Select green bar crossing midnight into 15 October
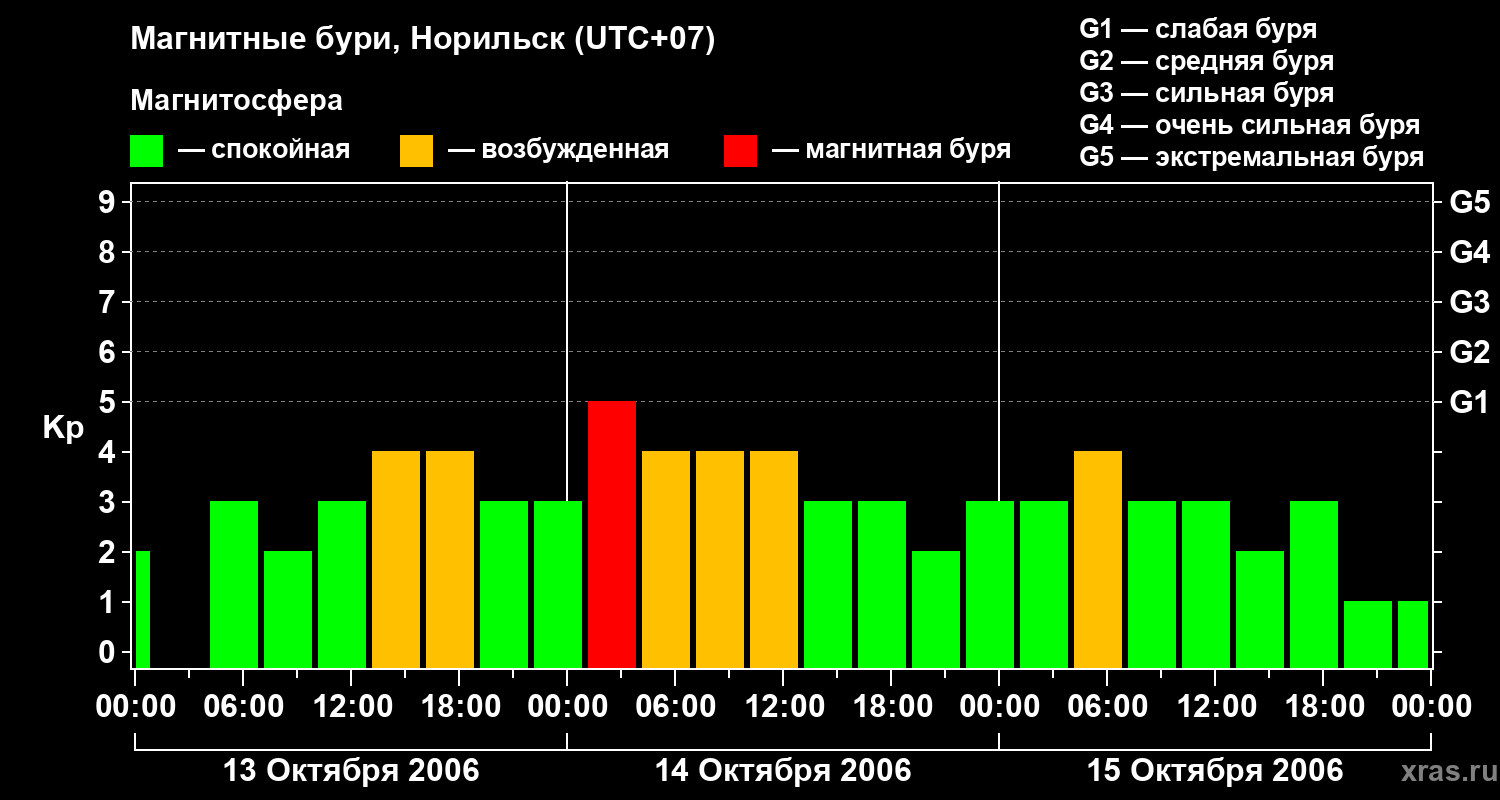1500x800 pixels. 990,584
